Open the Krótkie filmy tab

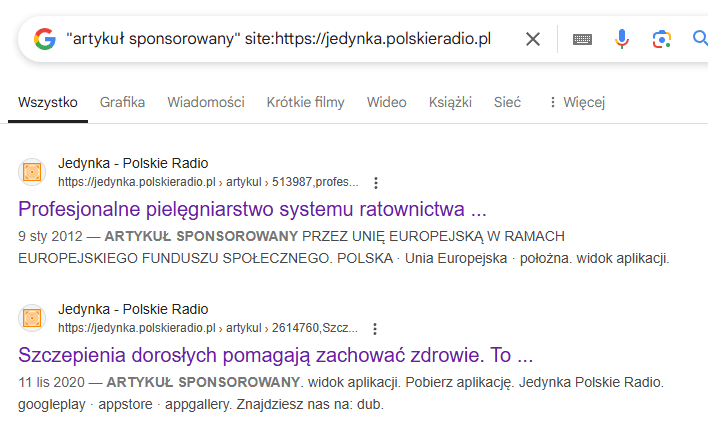tap(305, 102)
